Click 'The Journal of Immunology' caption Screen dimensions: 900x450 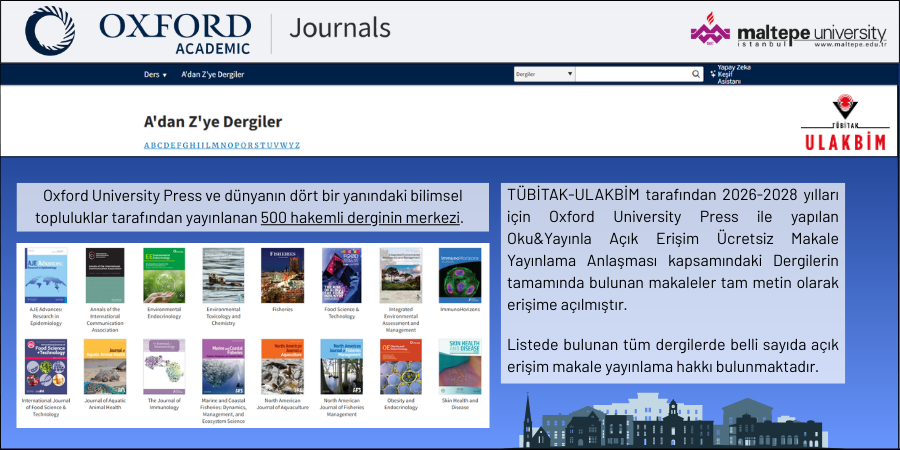(x=164, y=404)
